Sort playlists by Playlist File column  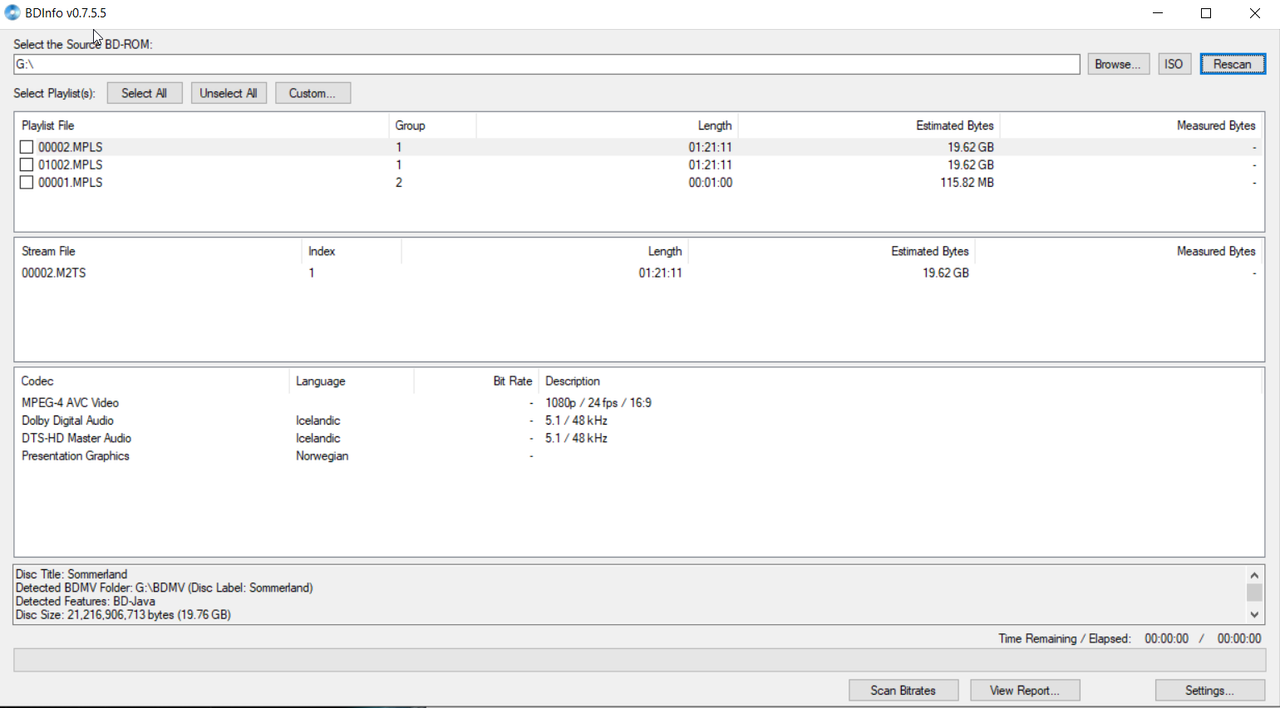click(x=201, y=126)
